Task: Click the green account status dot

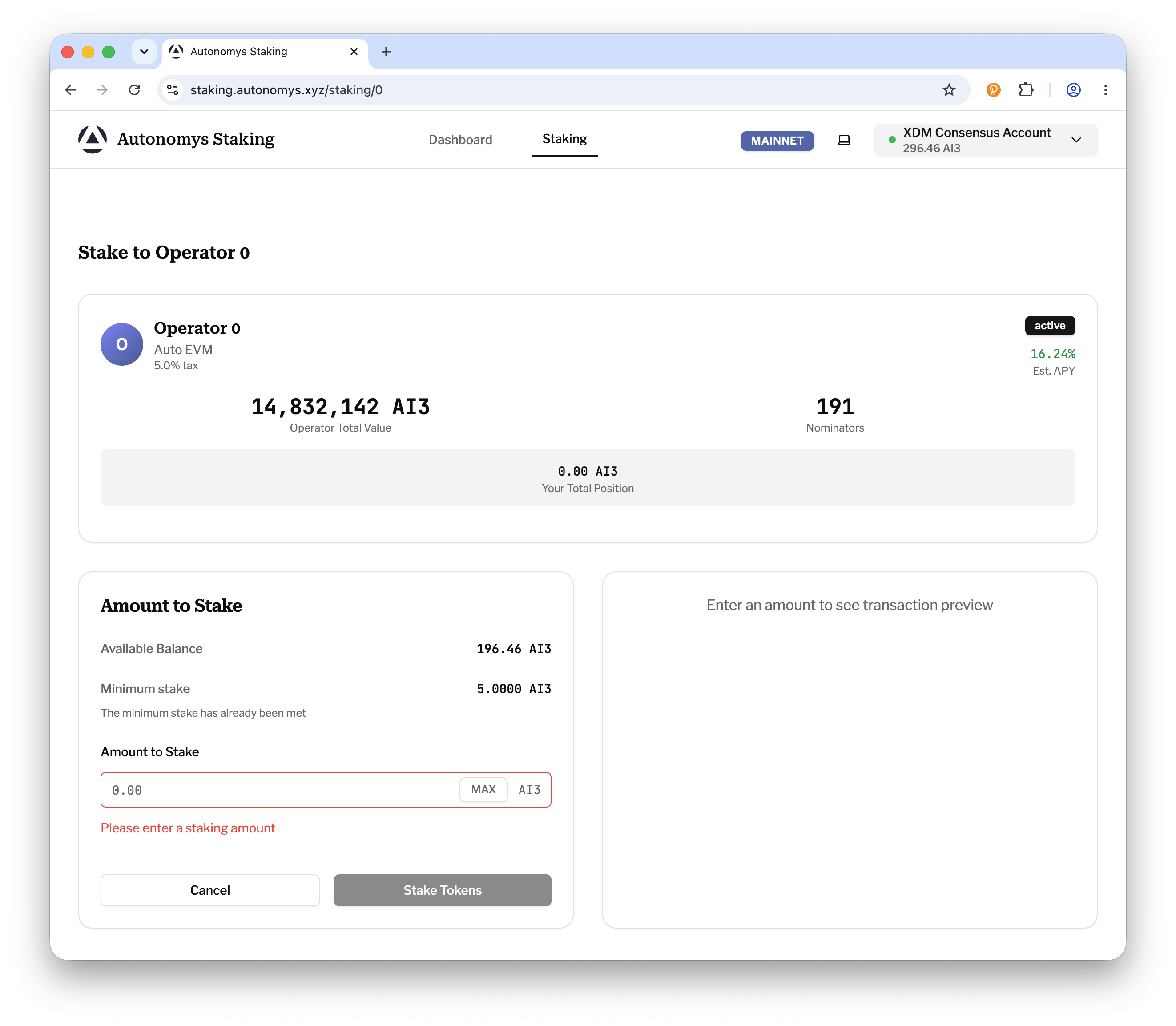Action: click(x=892, y=140)
